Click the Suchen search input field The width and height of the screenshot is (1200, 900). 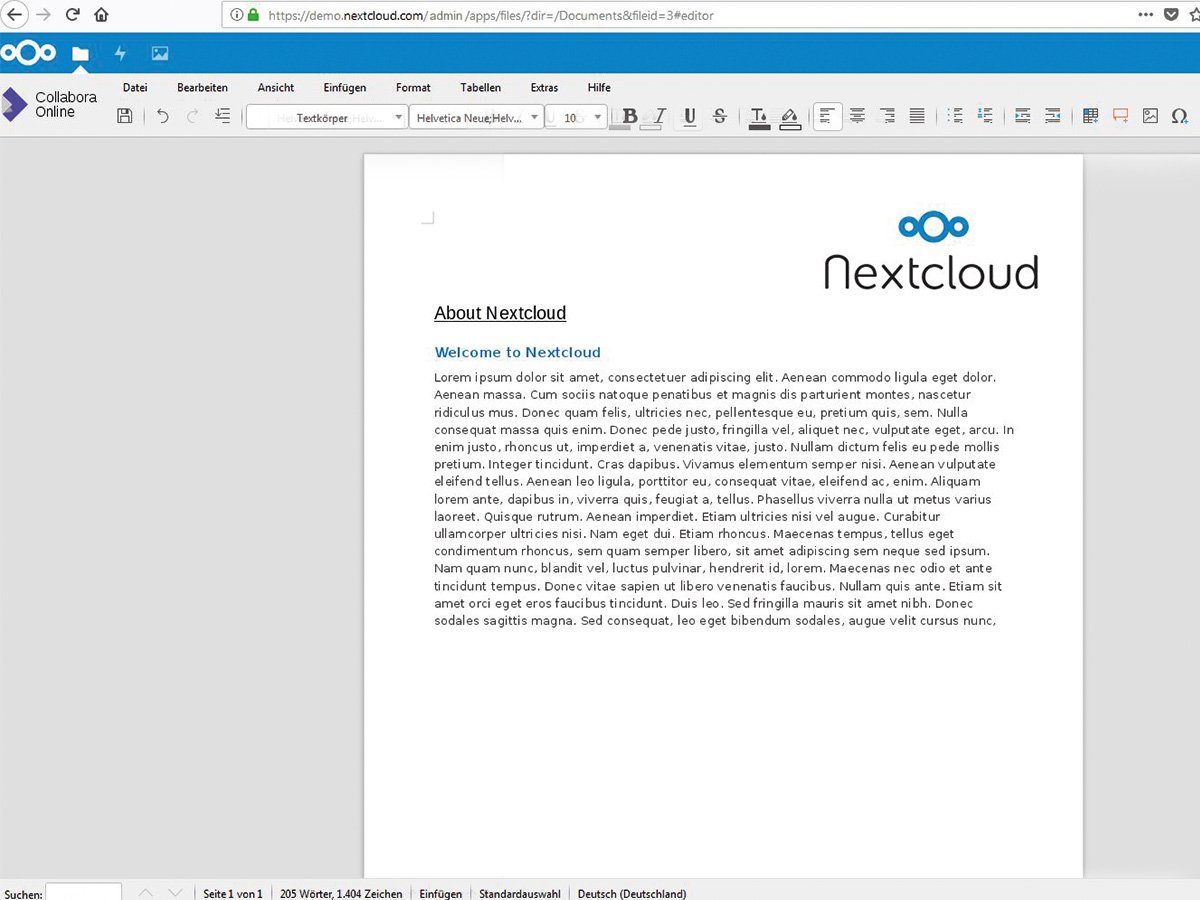(x=84, y=893)
